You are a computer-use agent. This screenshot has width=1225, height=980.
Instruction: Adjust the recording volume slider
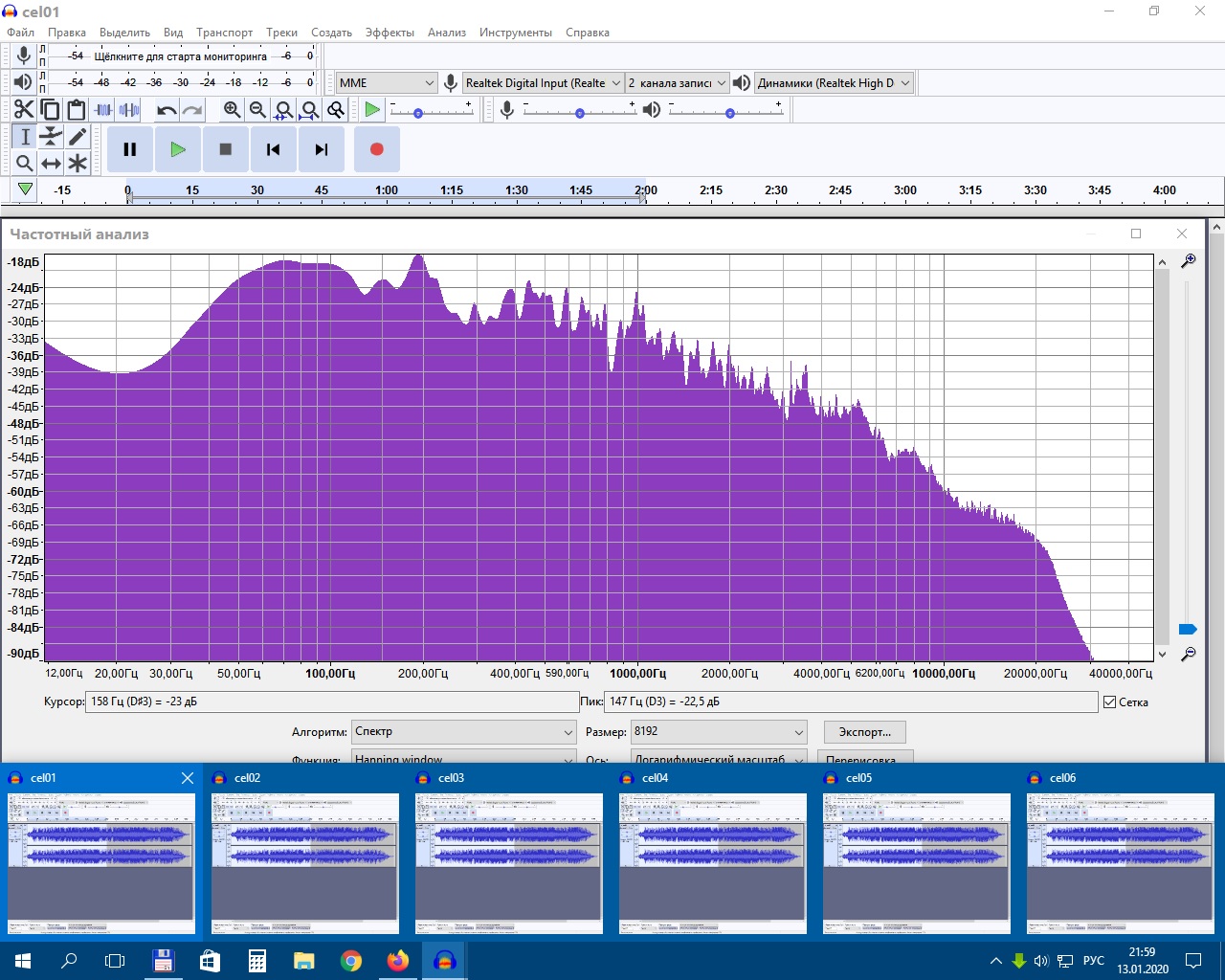[x=579, y=113]
